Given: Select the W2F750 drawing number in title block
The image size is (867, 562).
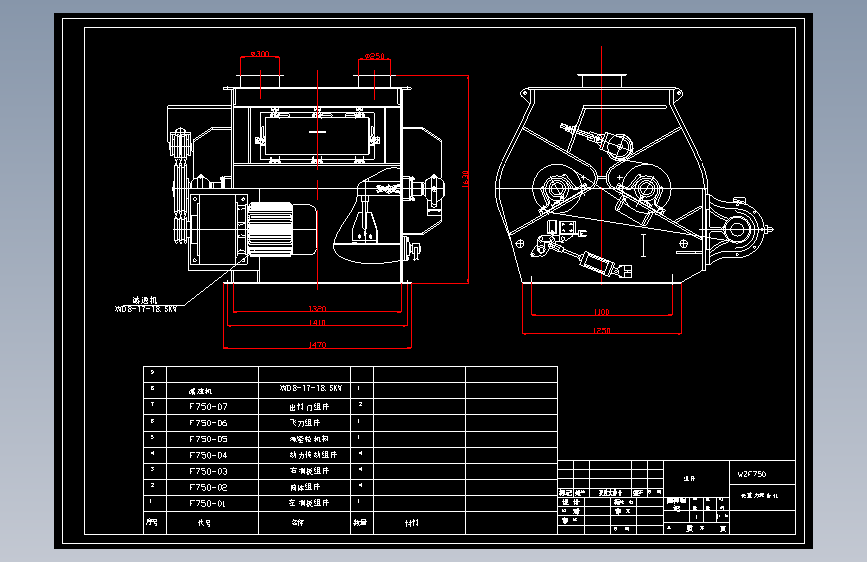Looking at the screenshot, I should coord(752,474).
